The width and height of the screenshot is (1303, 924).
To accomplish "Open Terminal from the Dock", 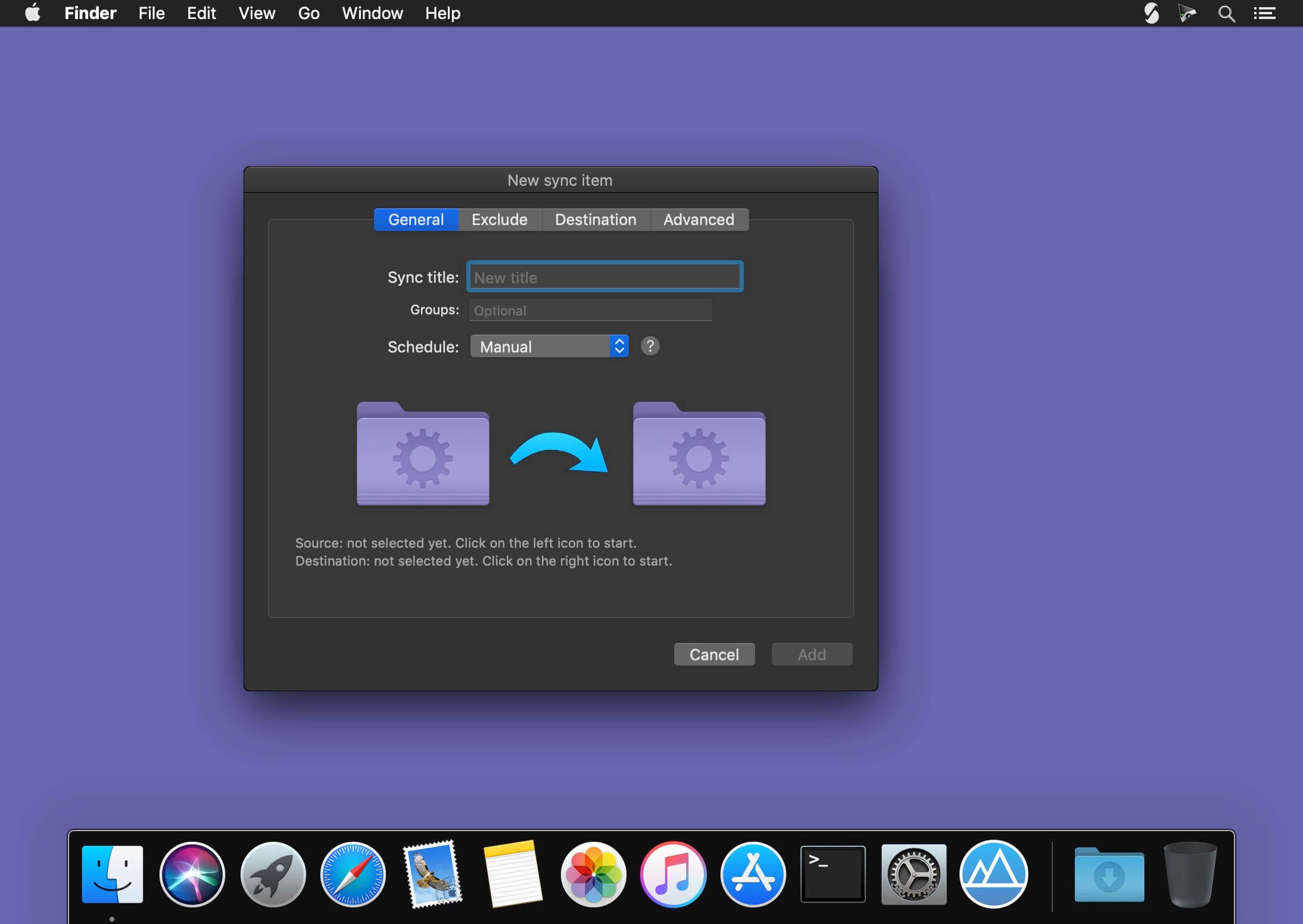I will (x=831, y=873).
